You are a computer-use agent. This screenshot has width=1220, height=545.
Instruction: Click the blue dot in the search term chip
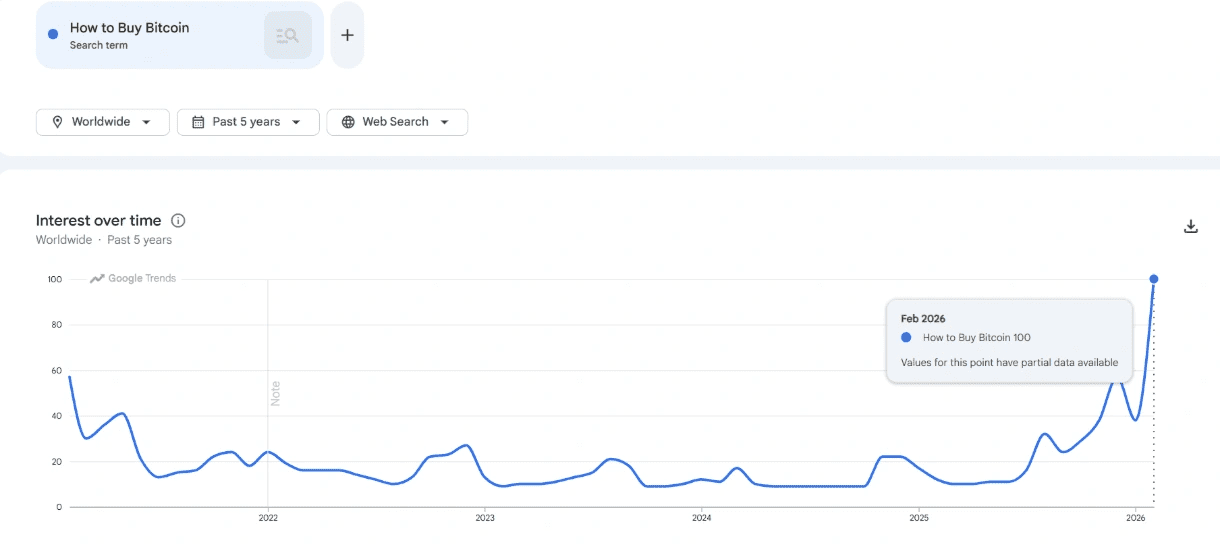pos(53,35)
